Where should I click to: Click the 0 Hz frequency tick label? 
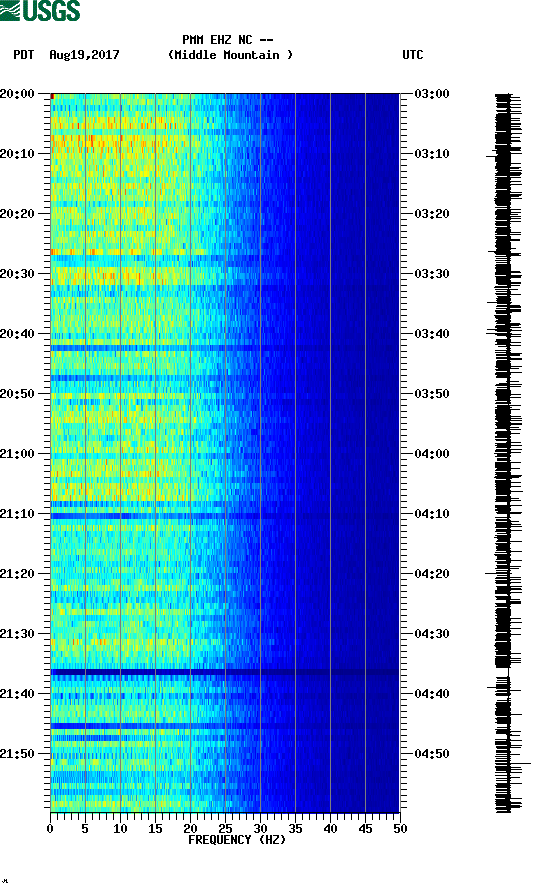[x=50, y=829]
